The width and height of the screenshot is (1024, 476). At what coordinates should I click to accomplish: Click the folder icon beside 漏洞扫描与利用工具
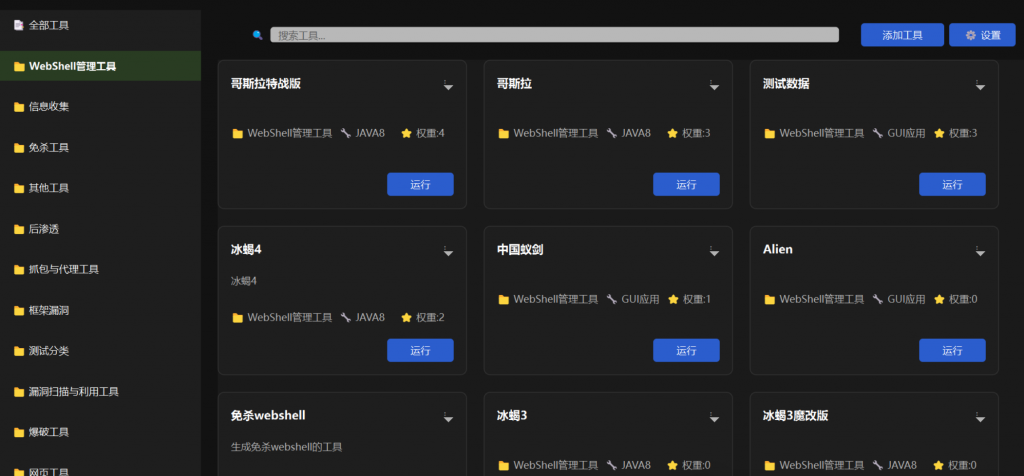(x=19, y=392)
